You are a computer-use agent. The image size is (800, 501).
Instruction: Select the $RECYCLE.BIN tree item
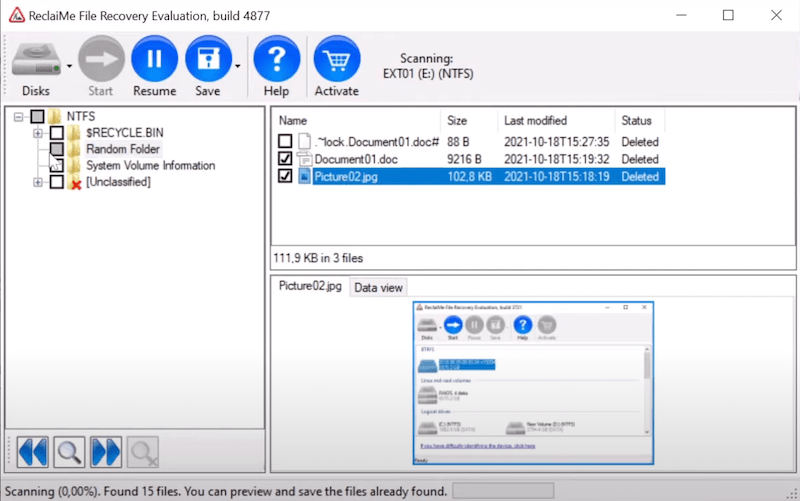[124, 133]
